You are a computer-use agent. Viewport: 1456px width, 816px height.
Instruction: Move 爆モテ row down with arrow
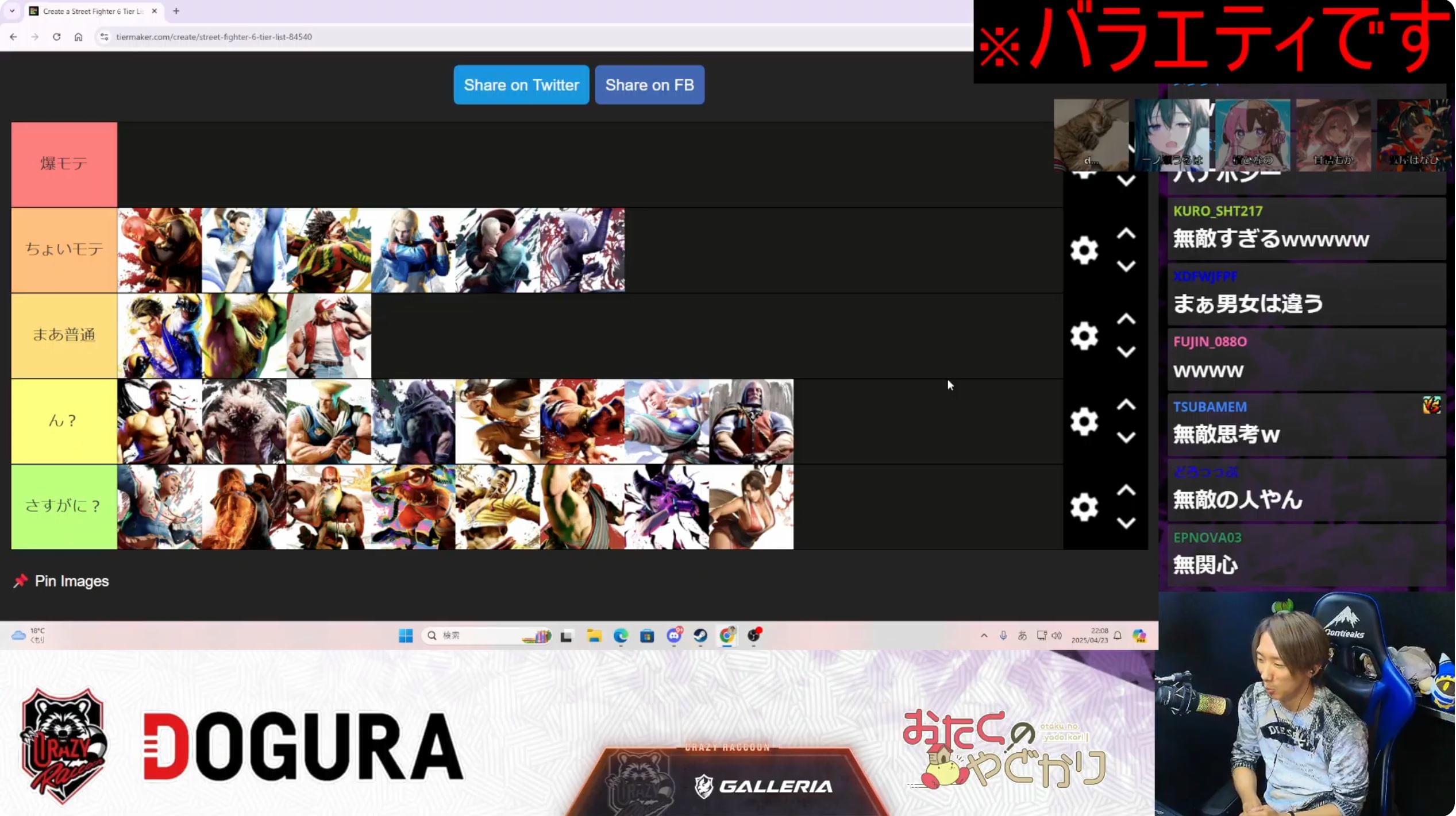coord(1126,181)
